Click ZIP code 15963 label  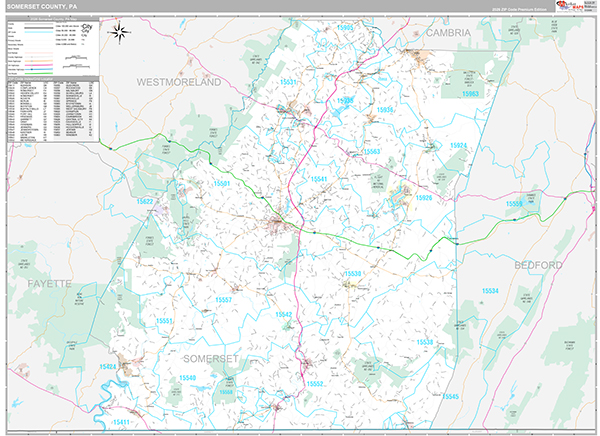pyautogui.click(x=470, y=94)
